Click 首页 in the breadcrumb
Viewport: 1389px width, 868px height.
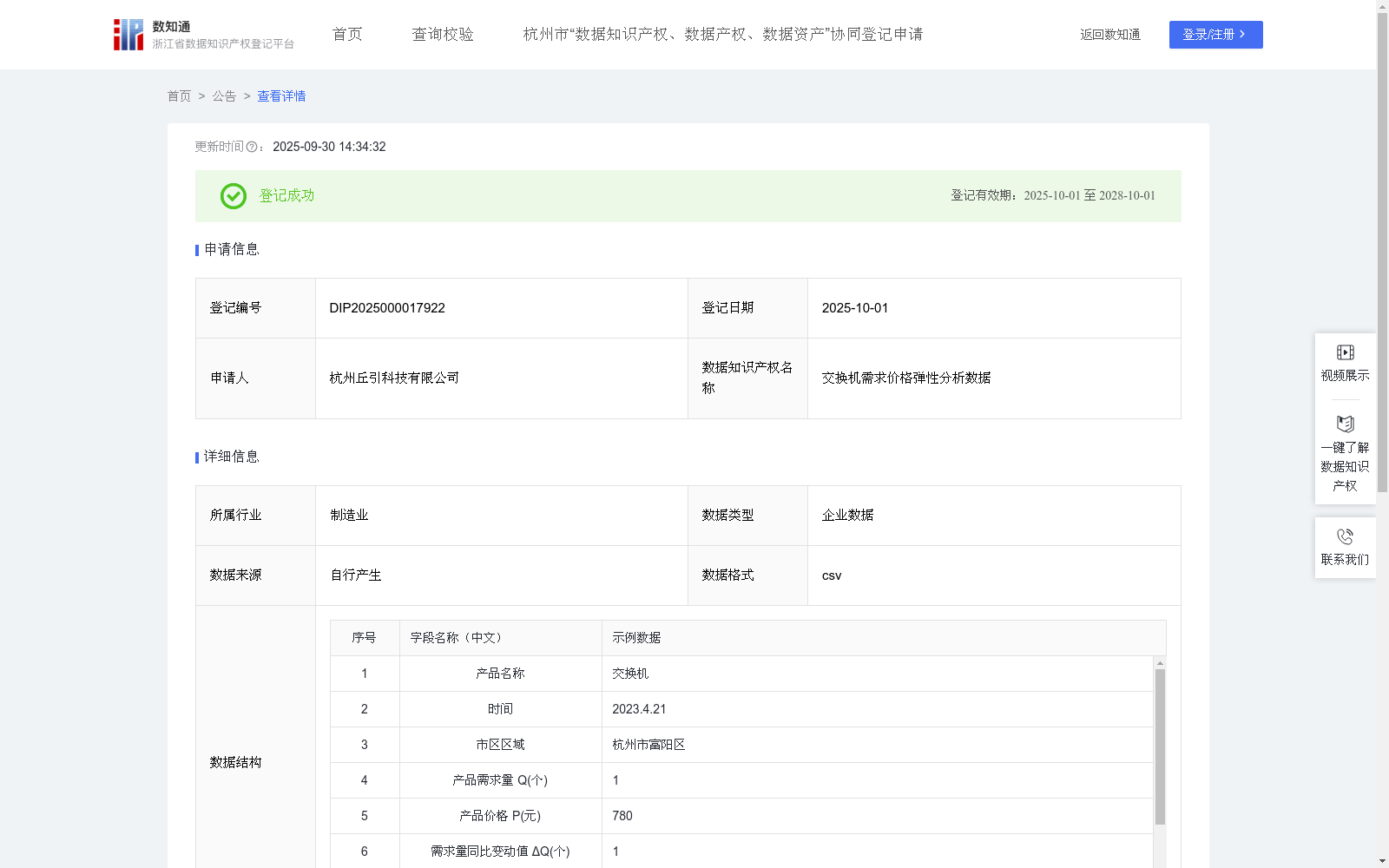[179, 96]
